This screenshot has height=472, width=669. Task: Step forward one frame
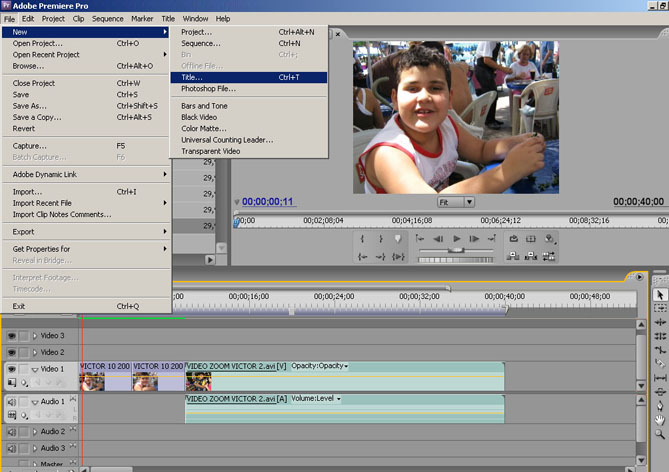coord(473,239)
